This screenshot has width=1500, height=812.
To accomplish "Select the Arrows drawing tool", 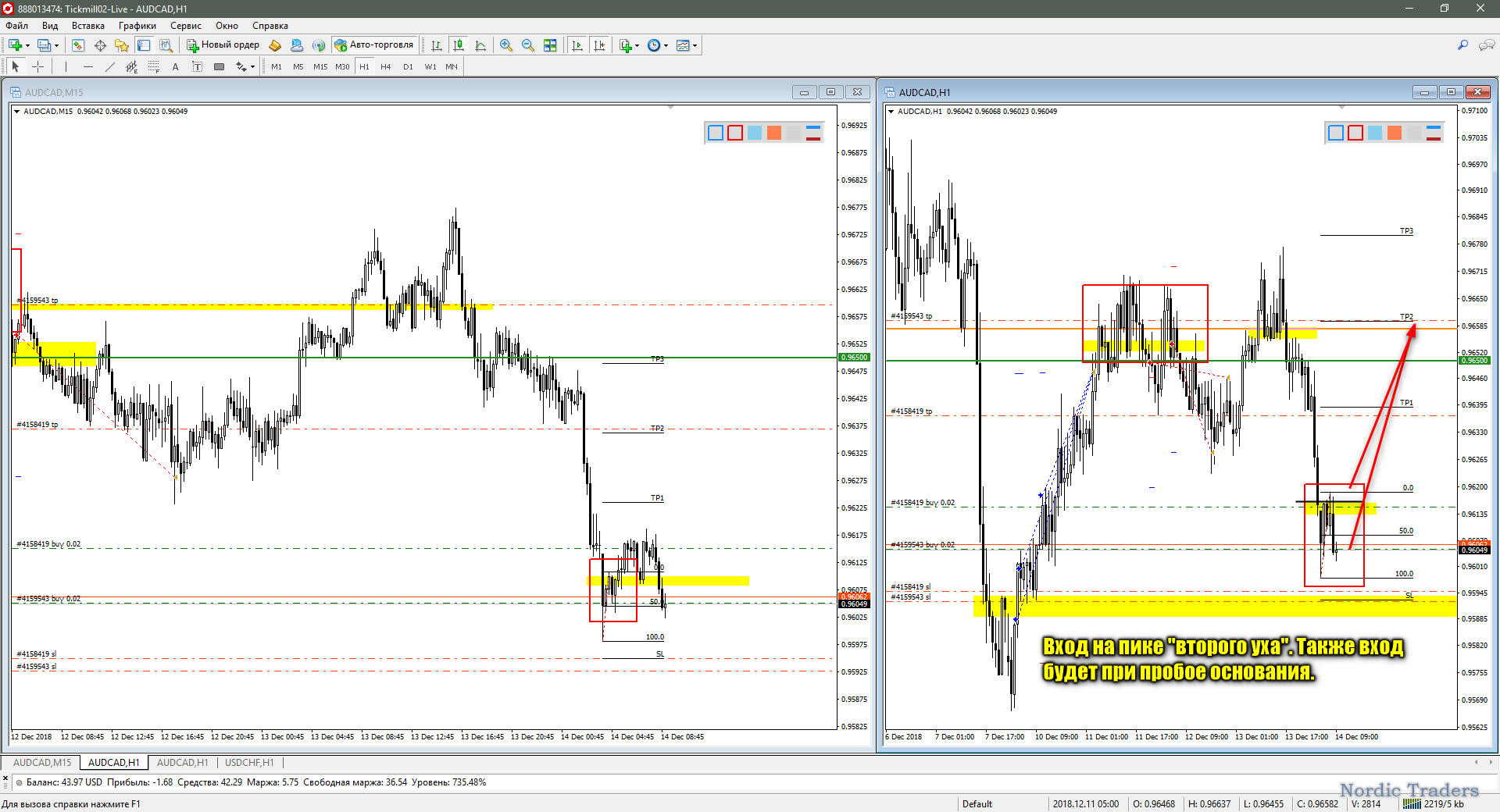I will click(x=241, y=67).
